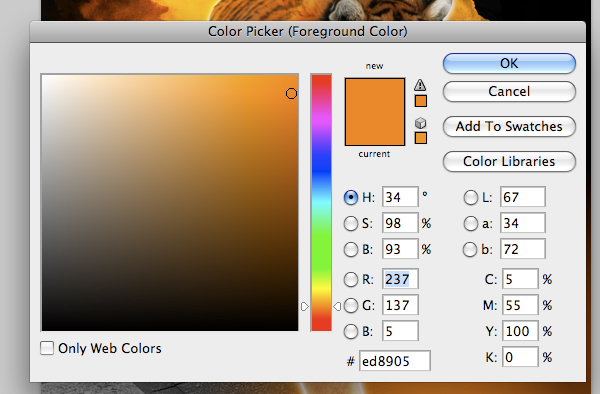Select the blue B radio button

tap(351, 331)
